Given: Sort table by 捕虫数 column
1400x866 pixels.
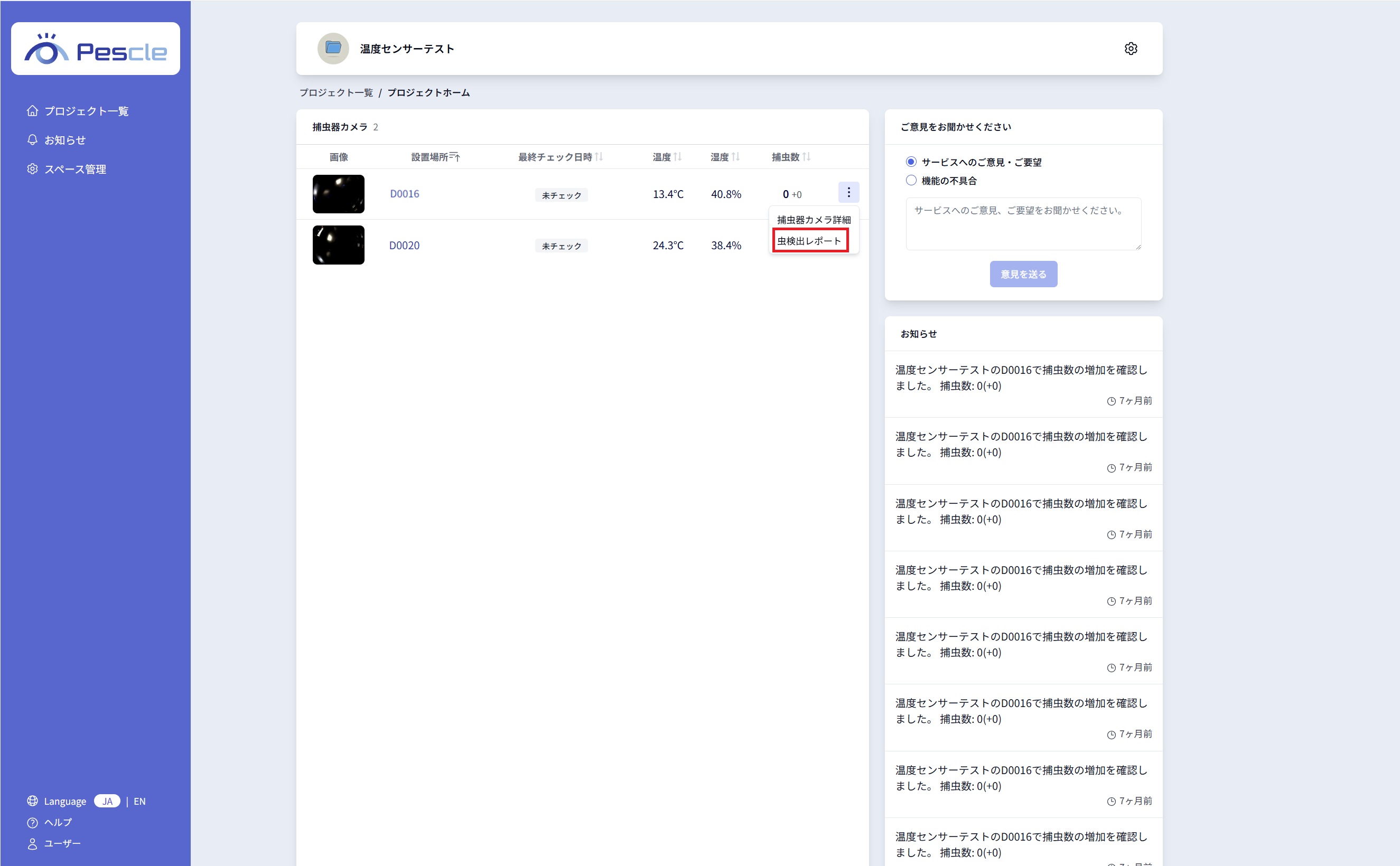Looking at the screenshot, I should [x=791, y=157].
